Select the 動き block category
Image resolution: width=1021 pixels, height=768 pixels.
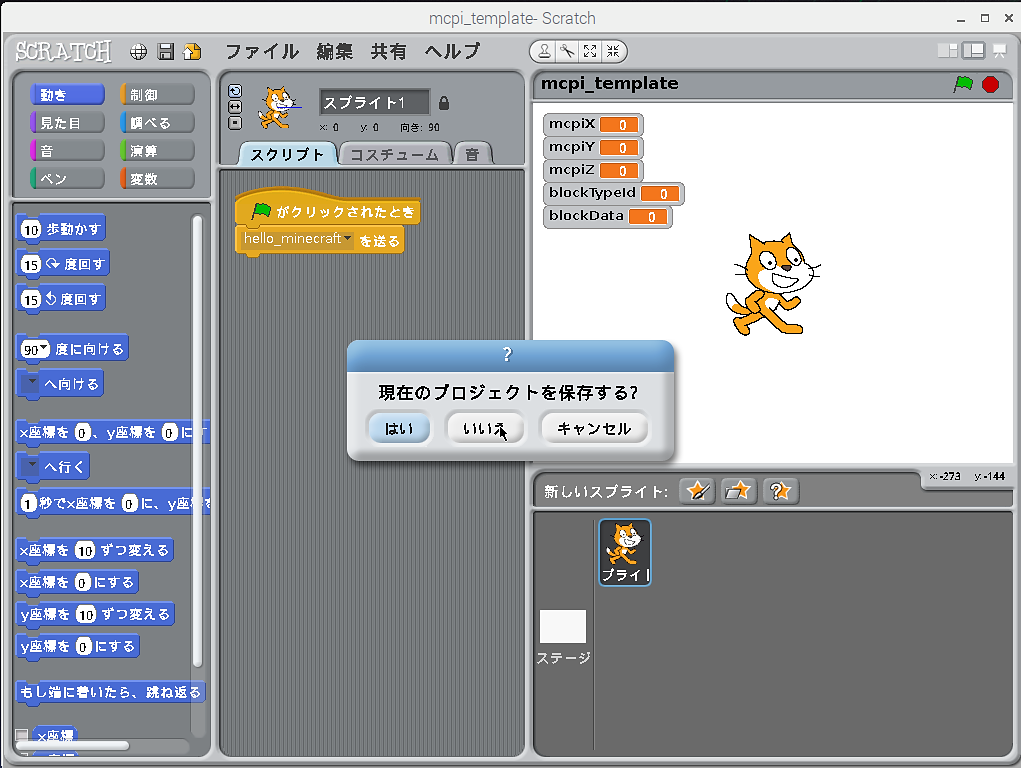pyautogui.click(x=67, y=94)
